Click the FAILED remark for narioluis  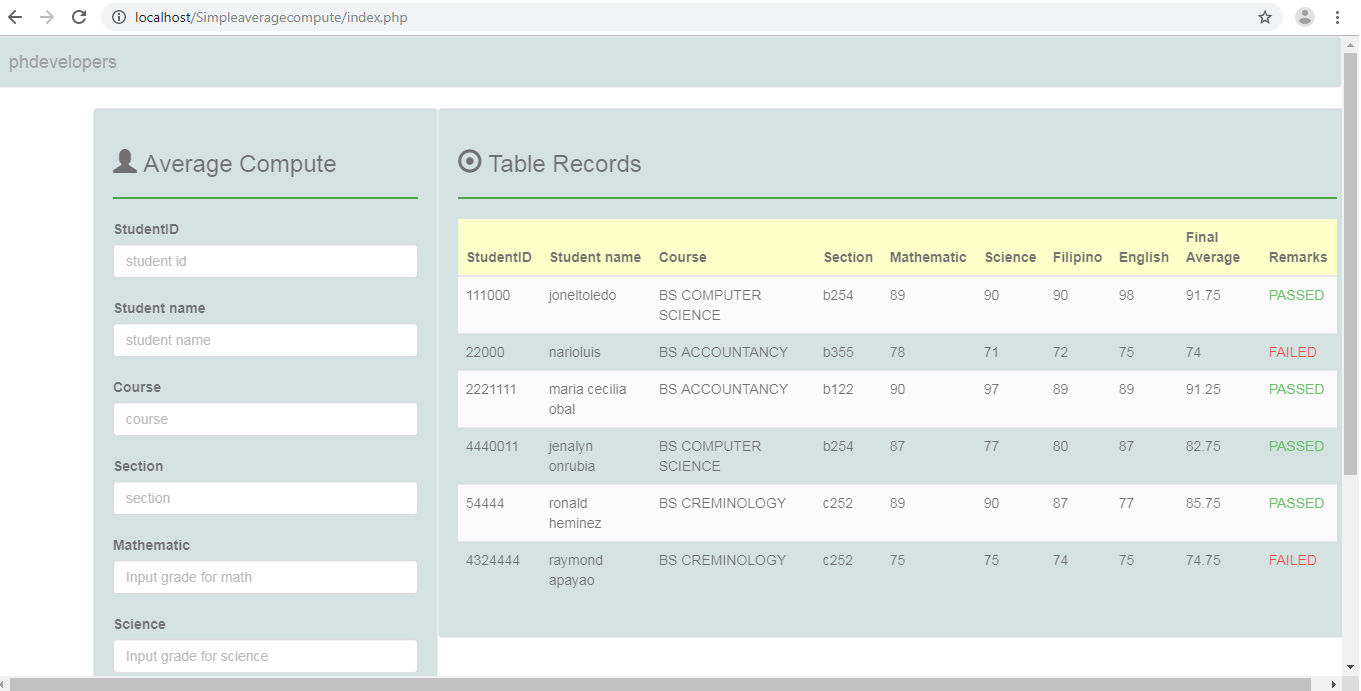pos(1291,352)
